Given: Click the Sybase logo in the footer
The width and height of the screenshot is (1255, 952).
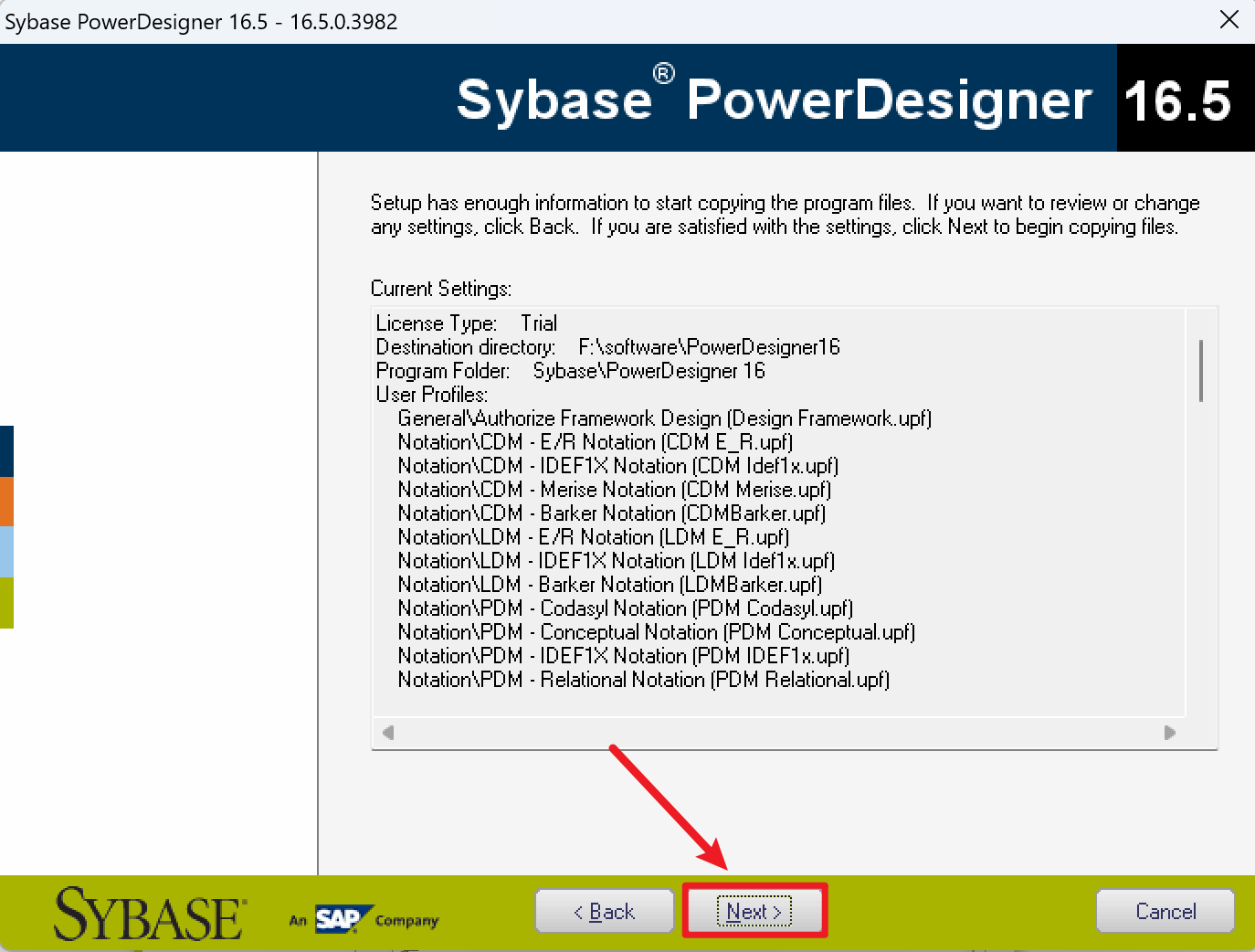Looking at the screenshot, I should click(x=151, y=914).
